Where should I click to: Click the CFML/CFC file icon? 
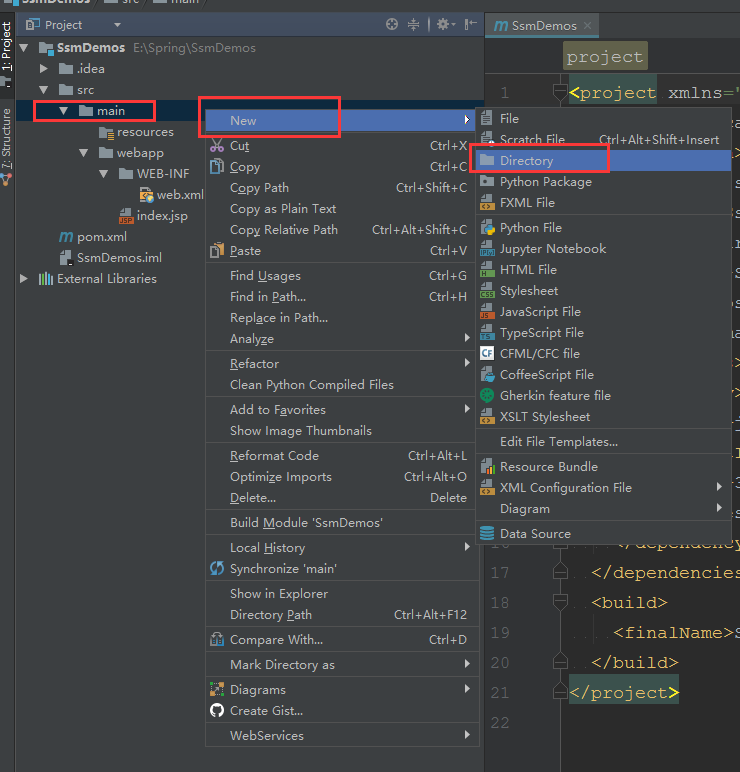[x=487, y=354]
